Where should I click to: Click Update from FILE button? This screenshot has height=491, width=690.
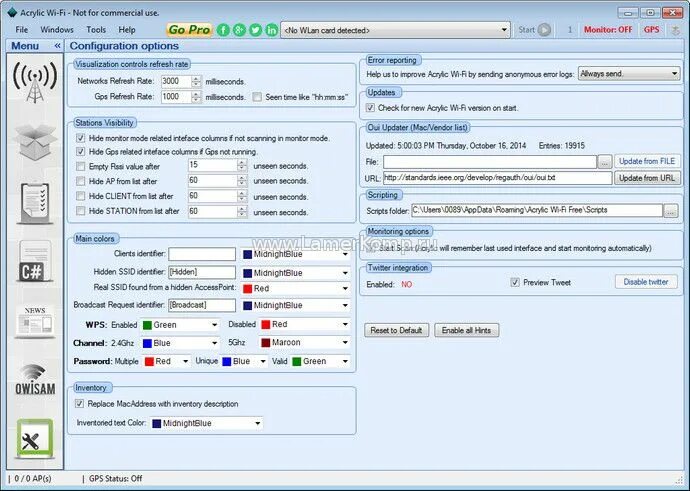[x=647, y=161]
